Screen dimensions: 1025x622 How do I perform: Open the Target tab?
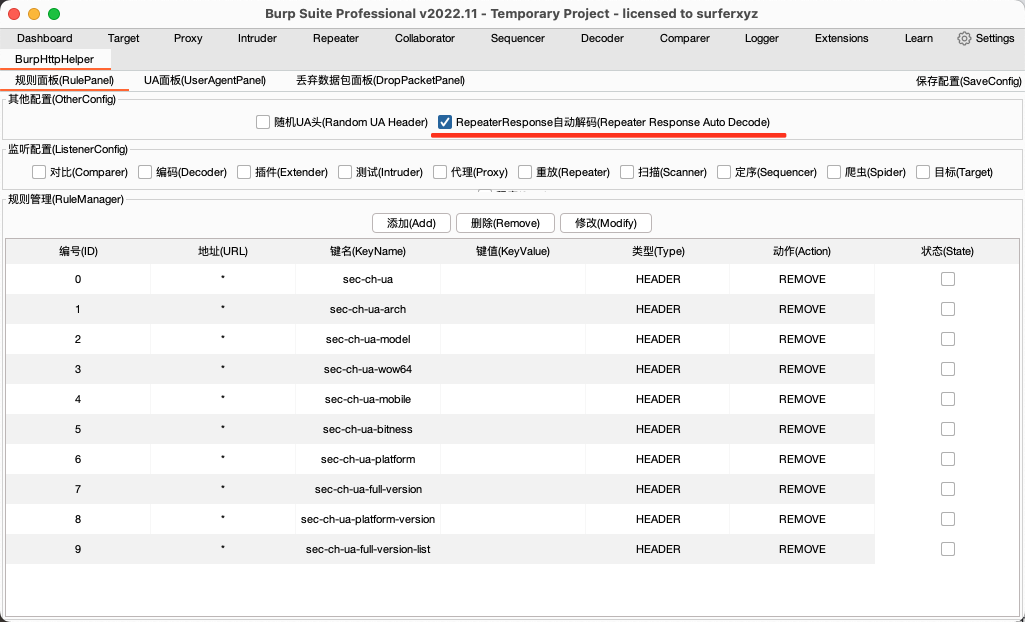pos(124,39)
